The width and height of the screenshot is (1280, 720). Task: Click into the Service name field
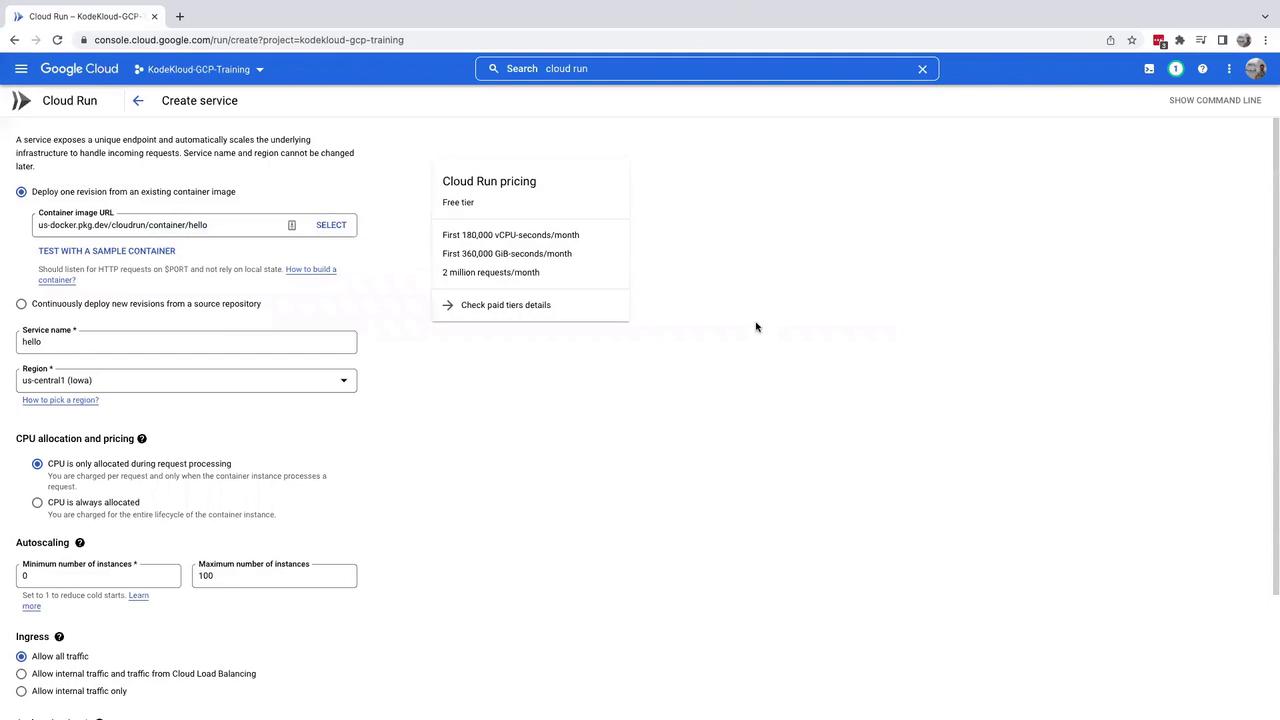coord(186,342)
